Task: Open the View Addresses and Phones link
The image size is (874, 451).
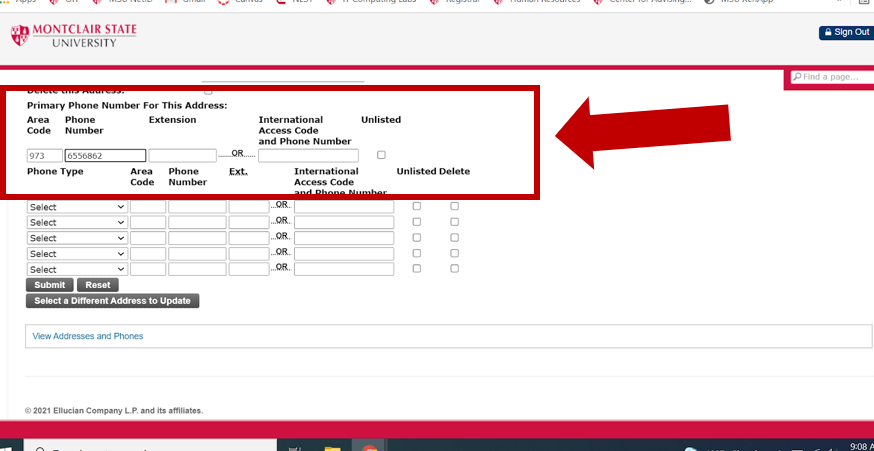Action: [x=88, y=336]
